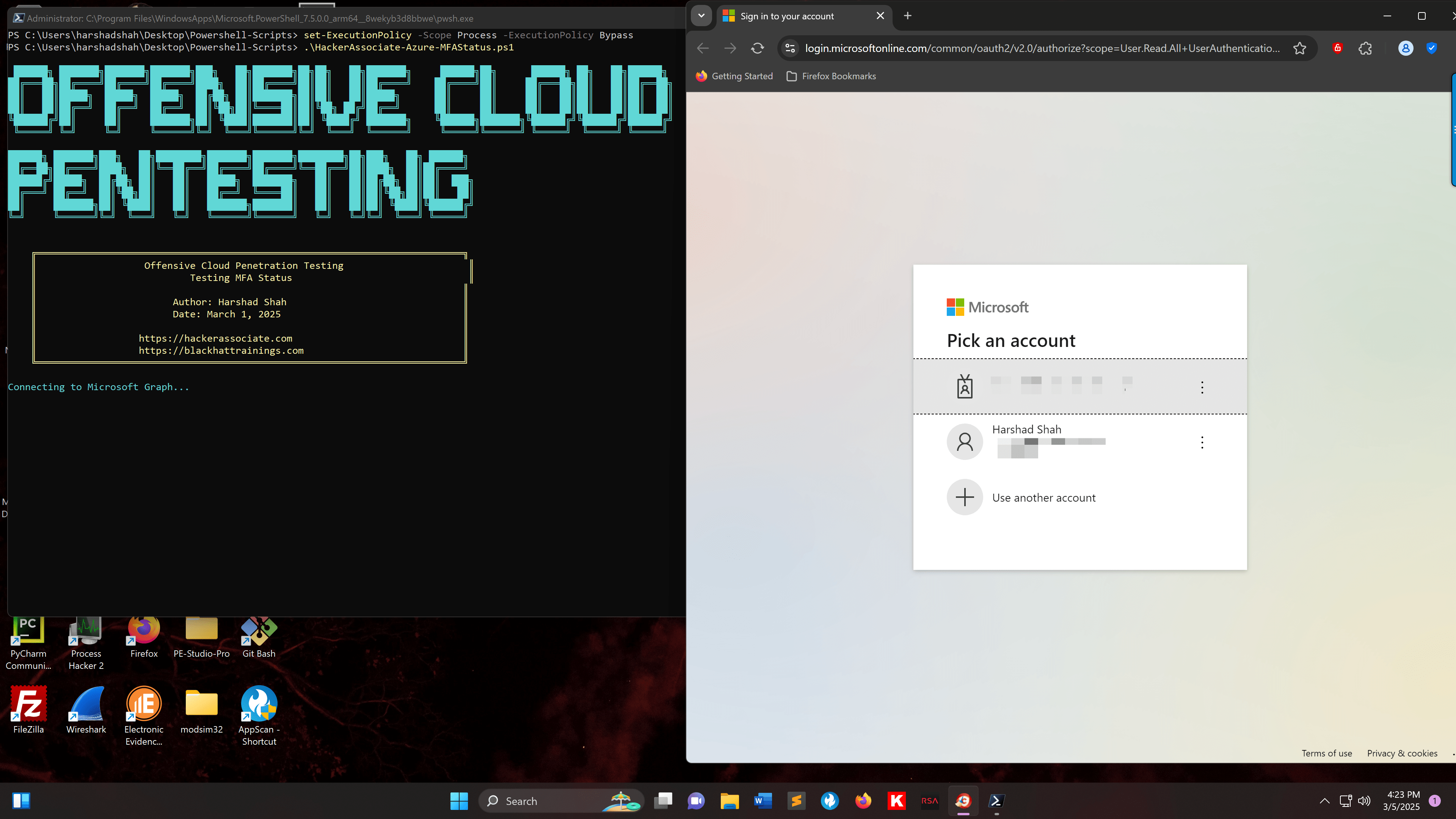
Task: Open the Firefox Bookmarks folder
Action: (x=831, y=76)
